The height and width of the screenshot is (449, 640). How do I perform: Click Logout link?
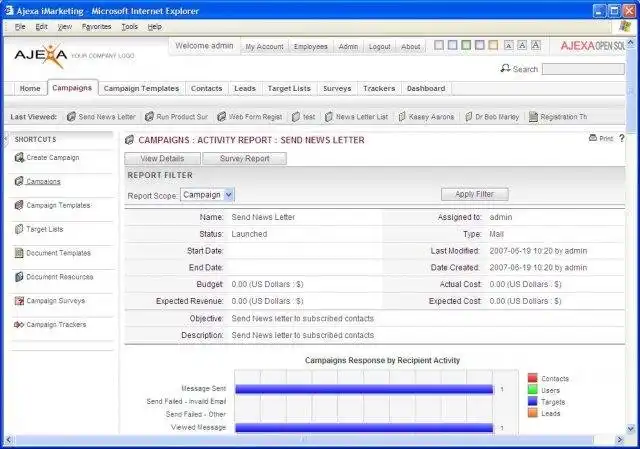click(x=380, y=47)
